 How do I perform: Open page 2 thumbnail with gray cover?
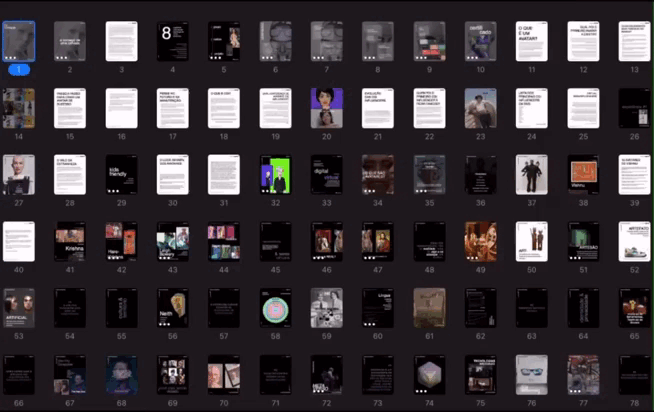tap(70, 41)
